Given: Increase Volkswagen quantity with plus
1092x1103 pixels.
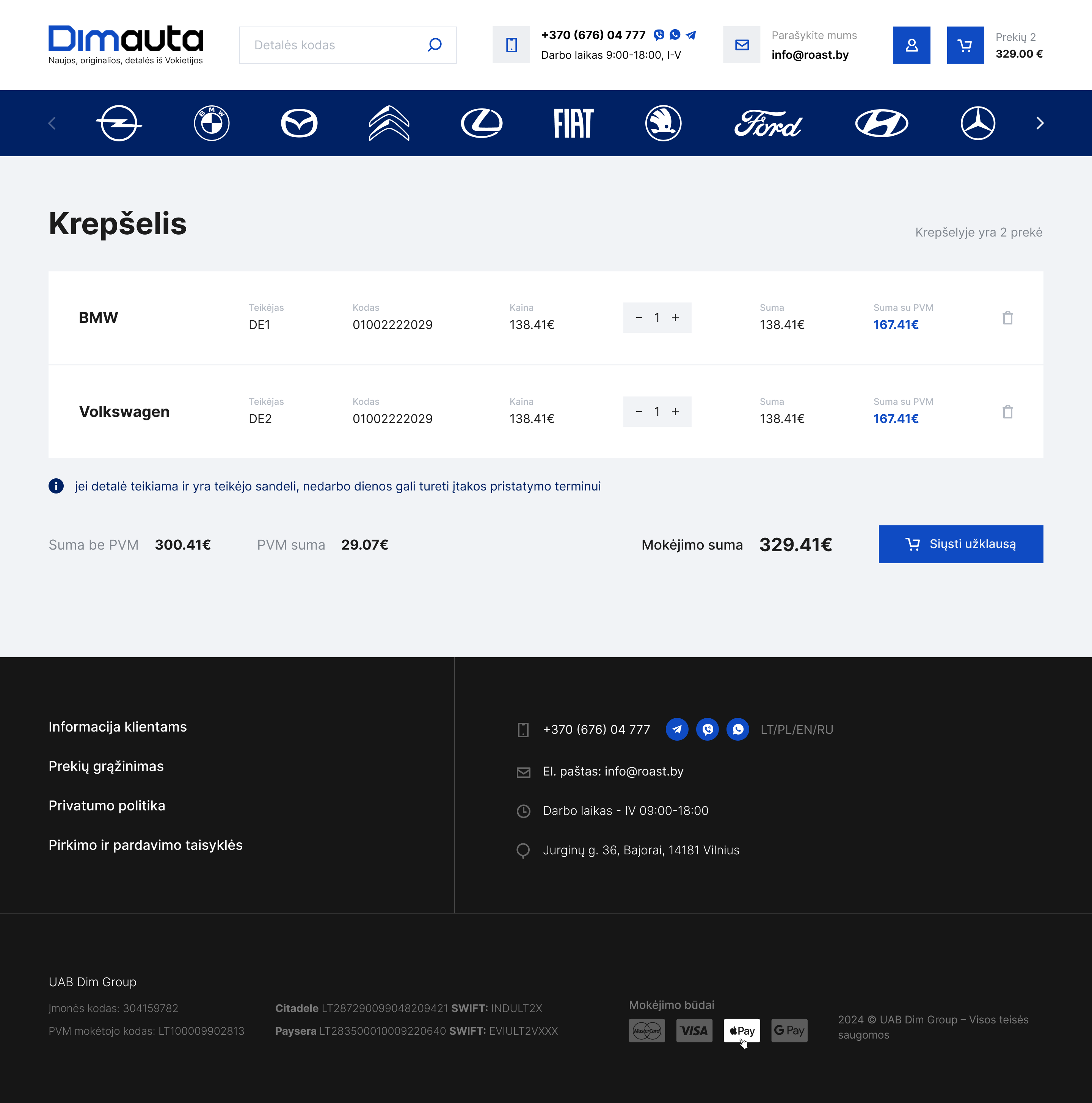Looking at the screenshot, I should [x=675, y=412].
